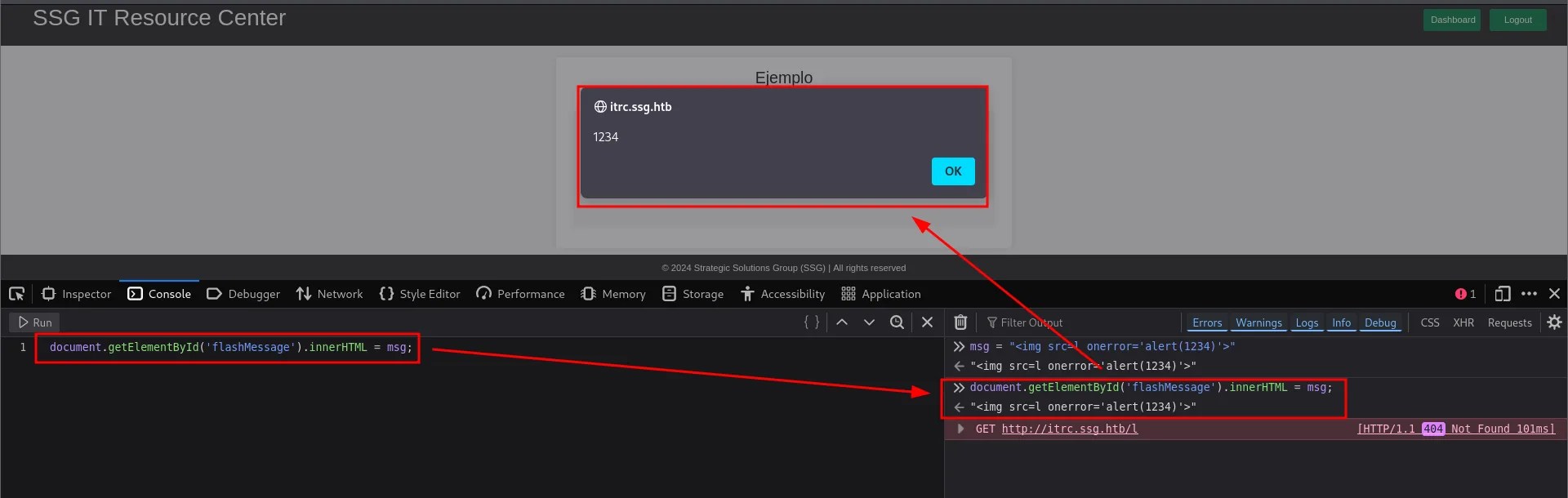Go to previous expression in history

click(842, 322)
